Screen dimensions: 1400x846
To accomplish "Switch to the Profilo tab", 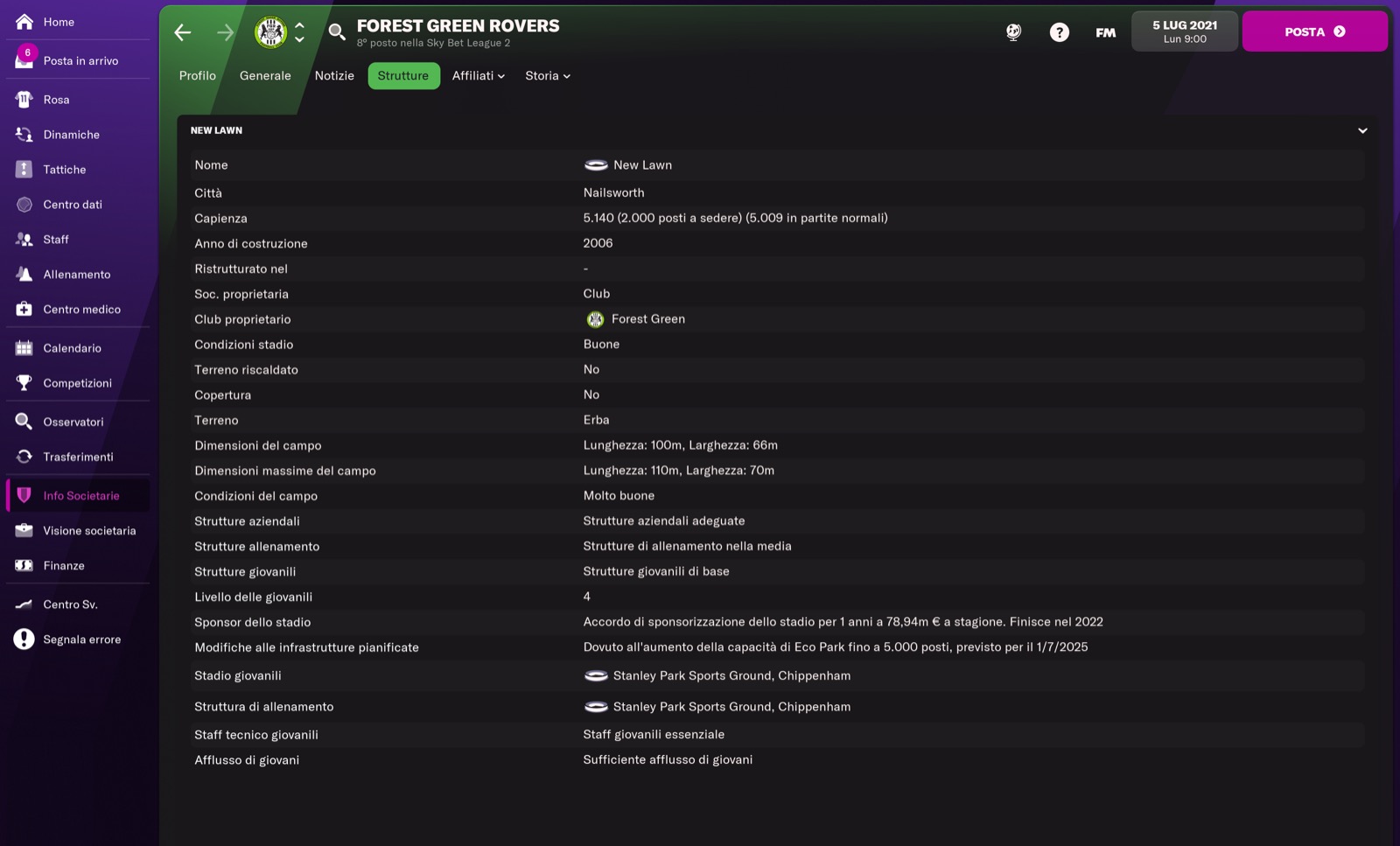I will coord(198,76).
